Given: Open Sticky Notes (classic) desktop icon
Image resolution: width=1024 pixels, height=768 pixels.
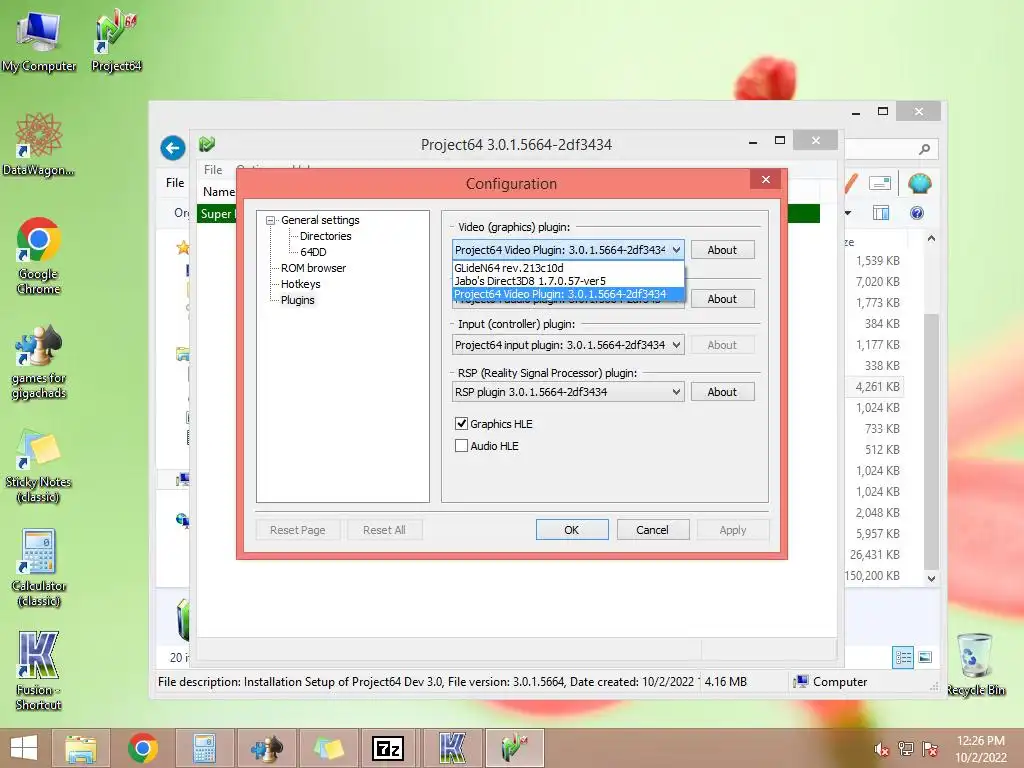Looking at the screenshot, I should point(39,466).
